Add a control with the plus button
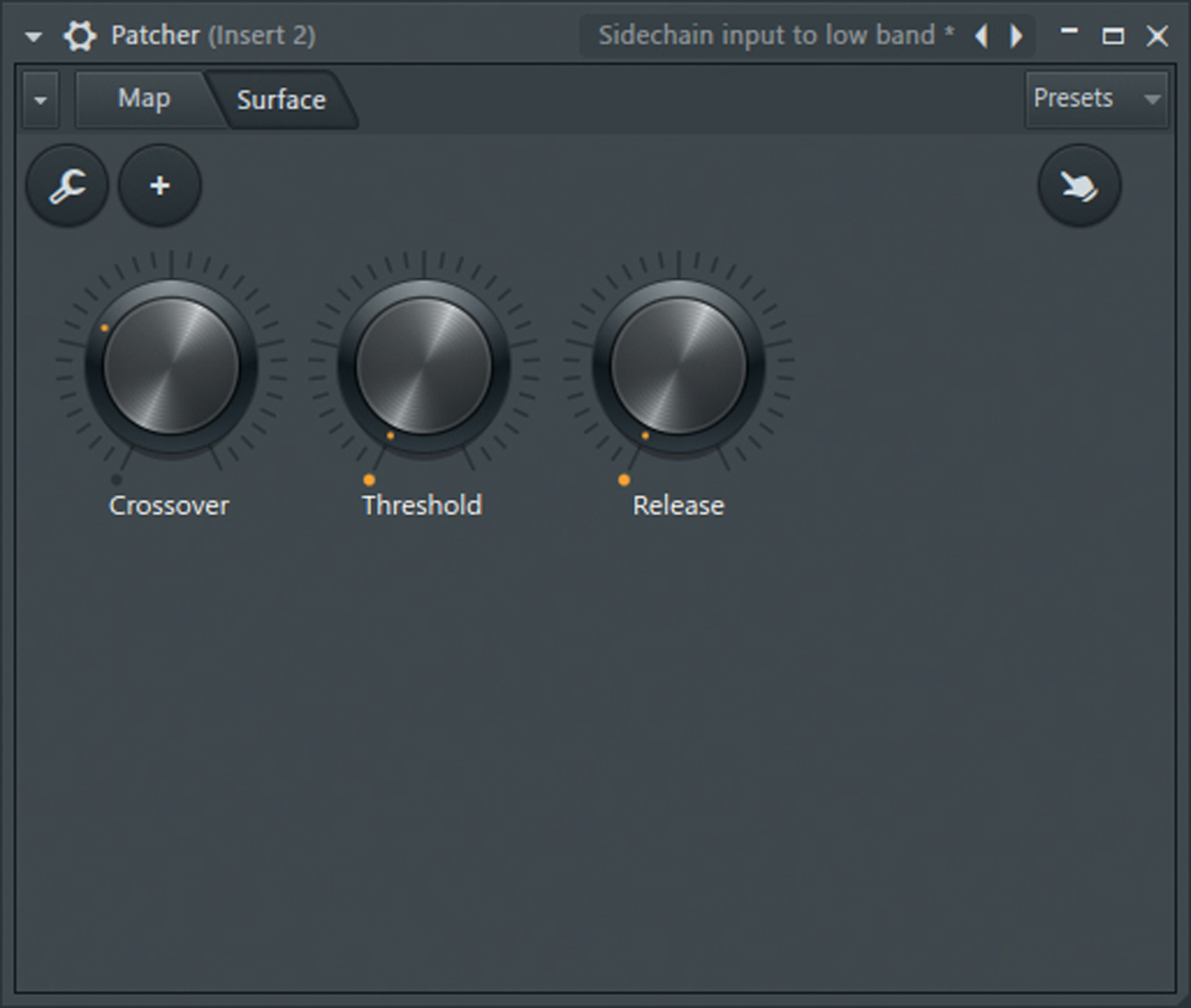The height and width of the screenshot is (1008, 1191). click(160, 186)
